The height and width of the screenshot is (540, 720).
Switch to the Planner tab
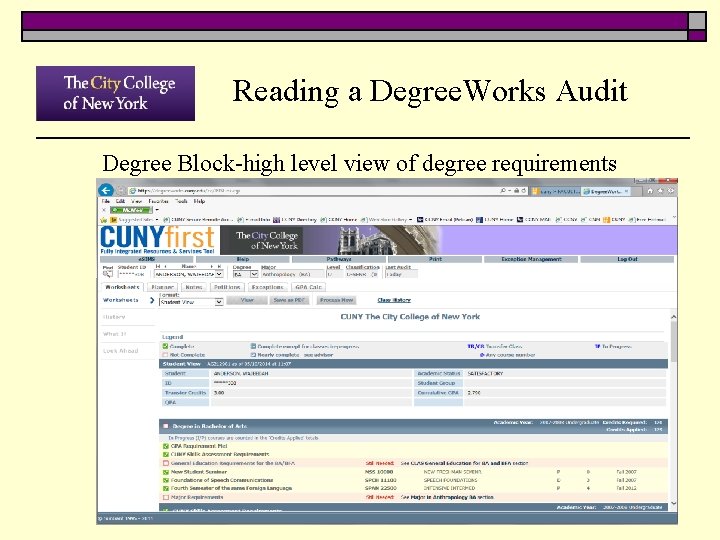[x=162, y=287]
